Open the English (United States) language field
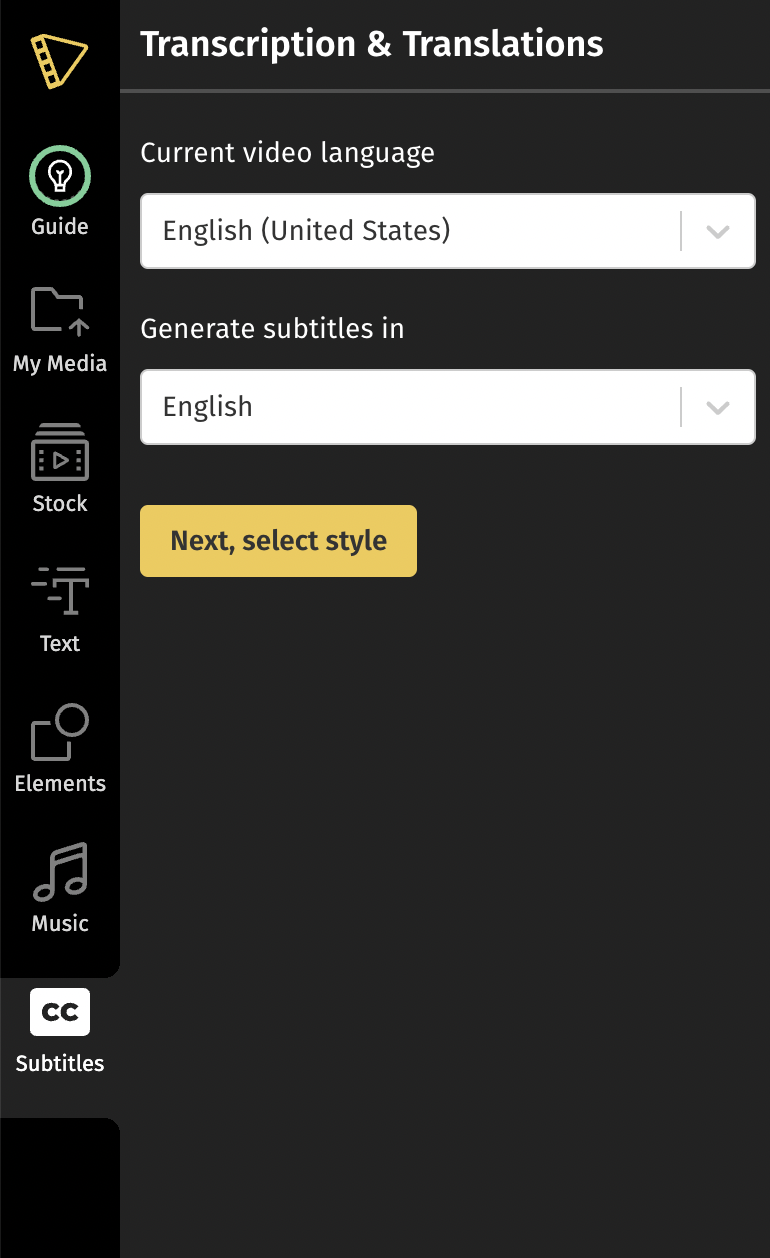 click(448, 231)
